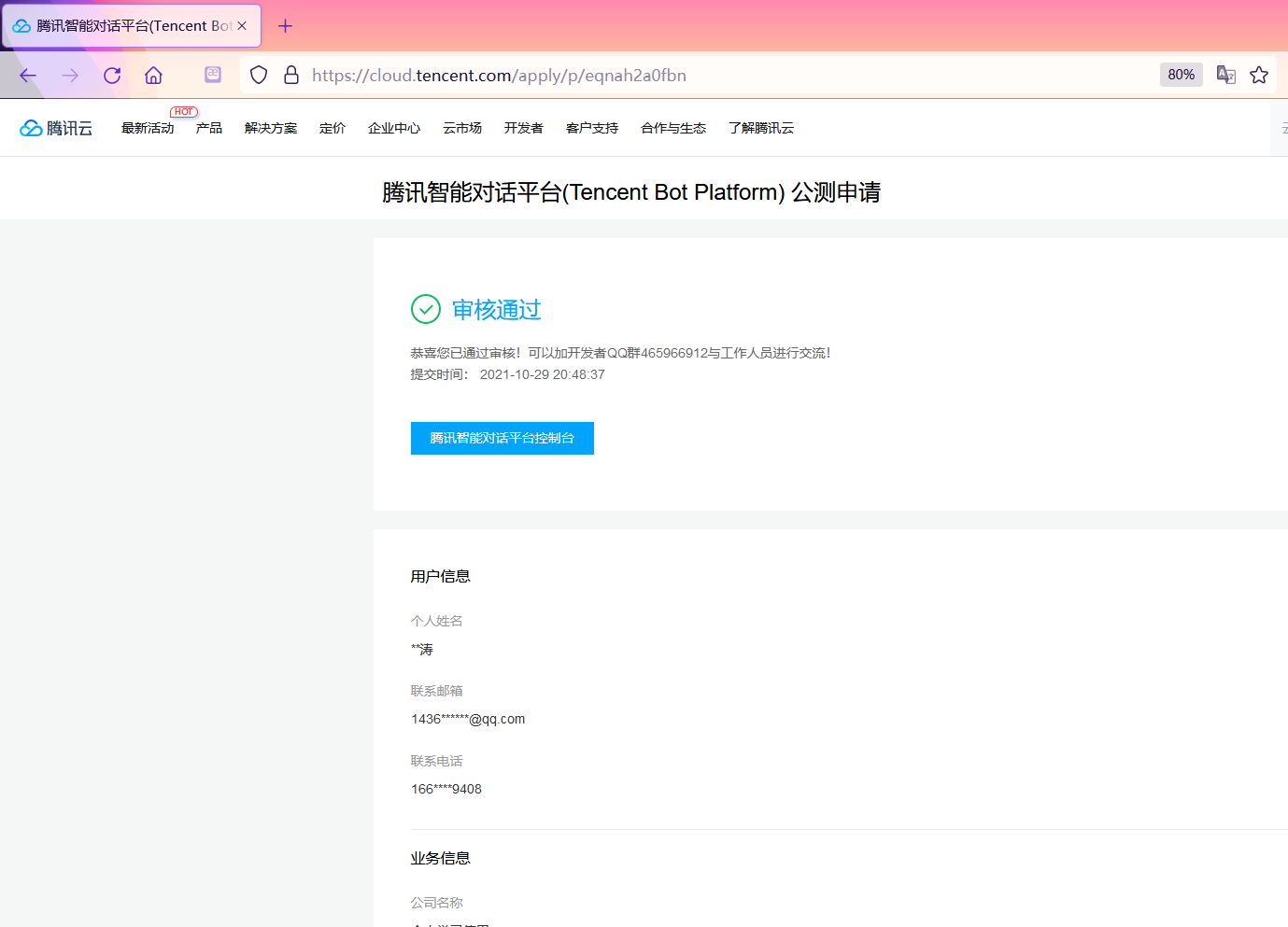Screen dimensions: 1288x927
Task: Click the 联系邮箱 field label
Action: 437,691
